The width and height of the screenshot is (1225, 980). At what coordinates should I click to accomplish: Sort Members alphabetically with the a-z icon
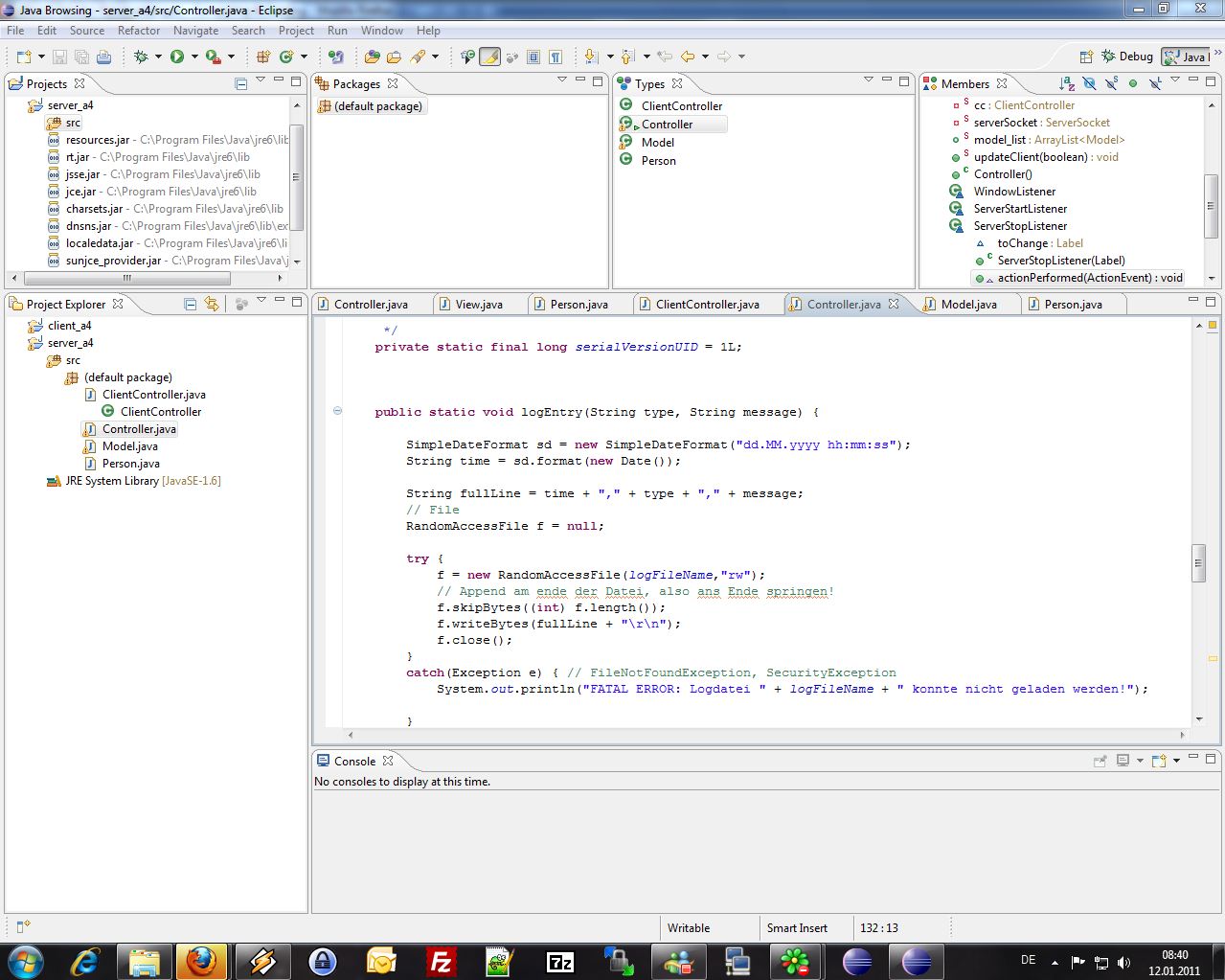[x=1066, y=83]
